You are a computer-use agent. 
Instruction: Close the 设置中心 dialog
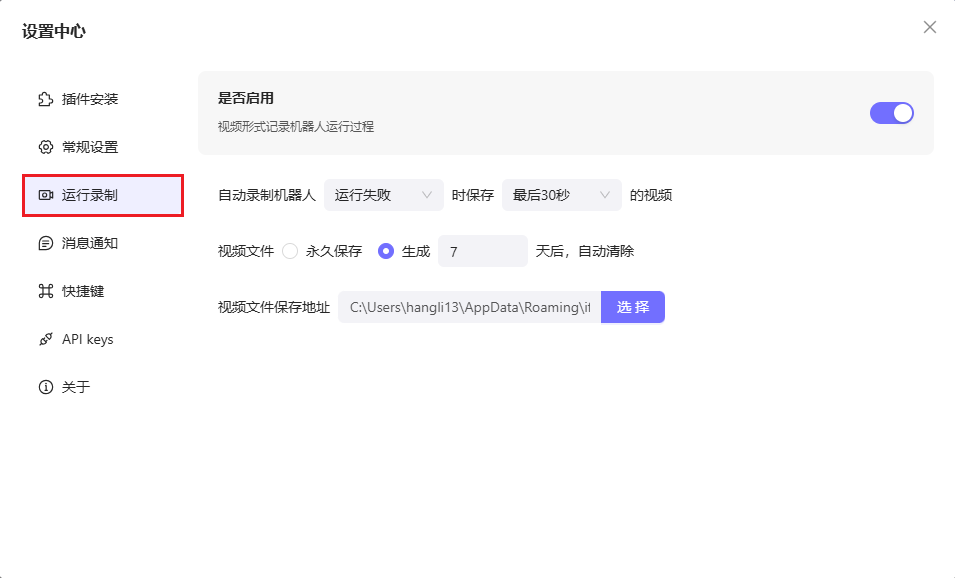point(929,27)
